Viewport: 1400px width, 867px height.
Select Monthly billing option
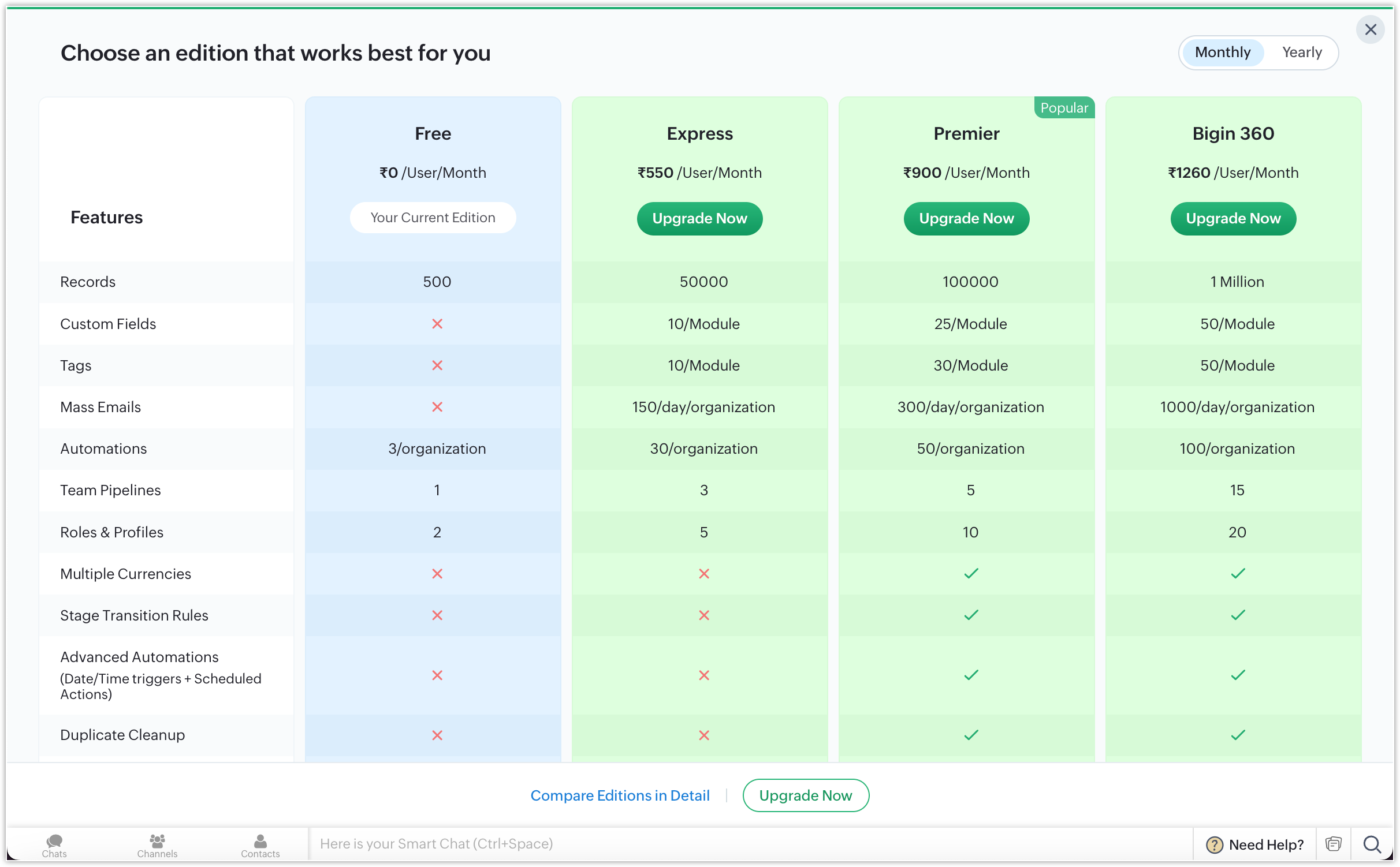[x=1222, y=53]
